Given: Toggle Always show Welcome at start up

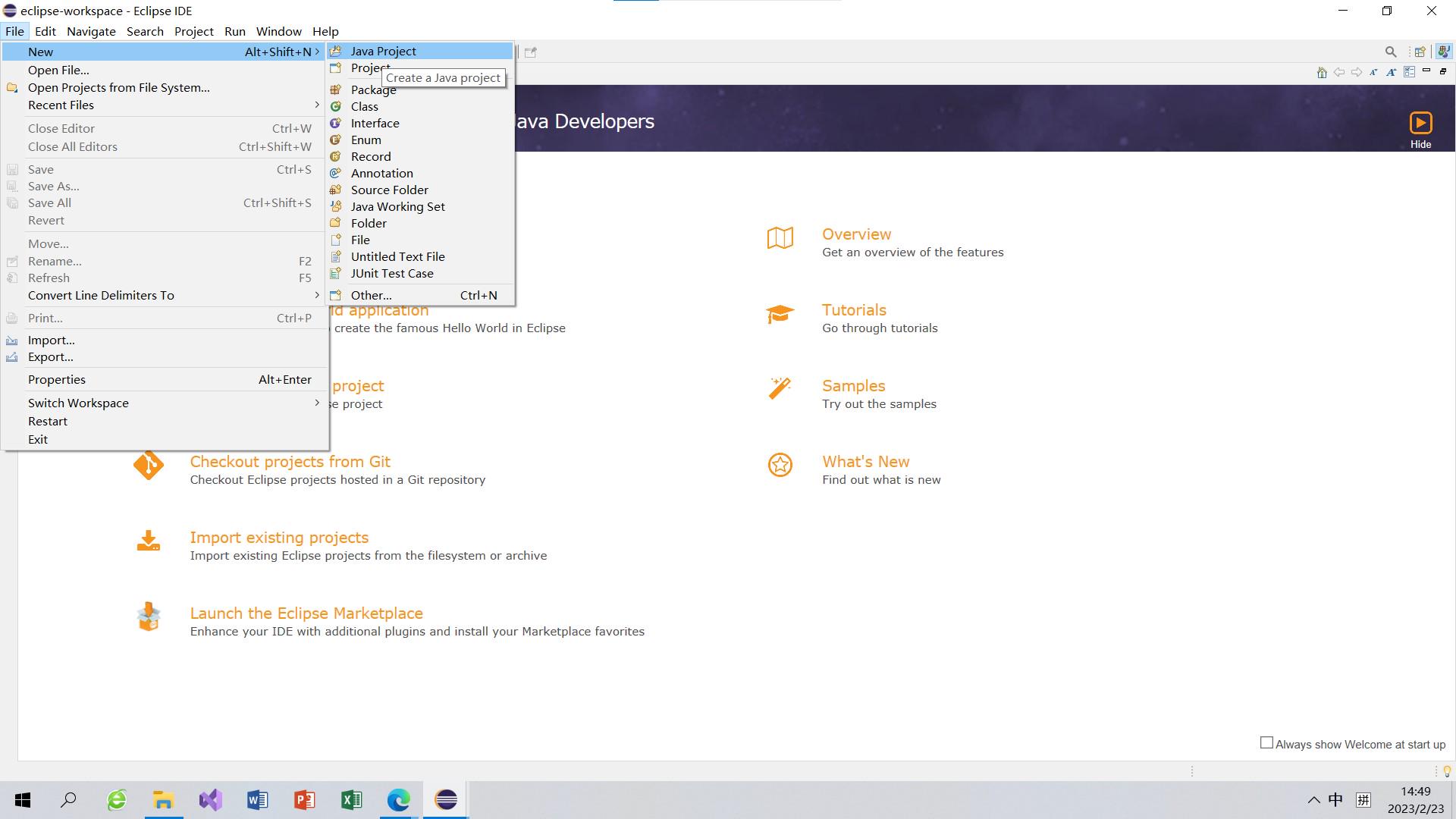Looking at the screenshot, I should [1266, 743].
